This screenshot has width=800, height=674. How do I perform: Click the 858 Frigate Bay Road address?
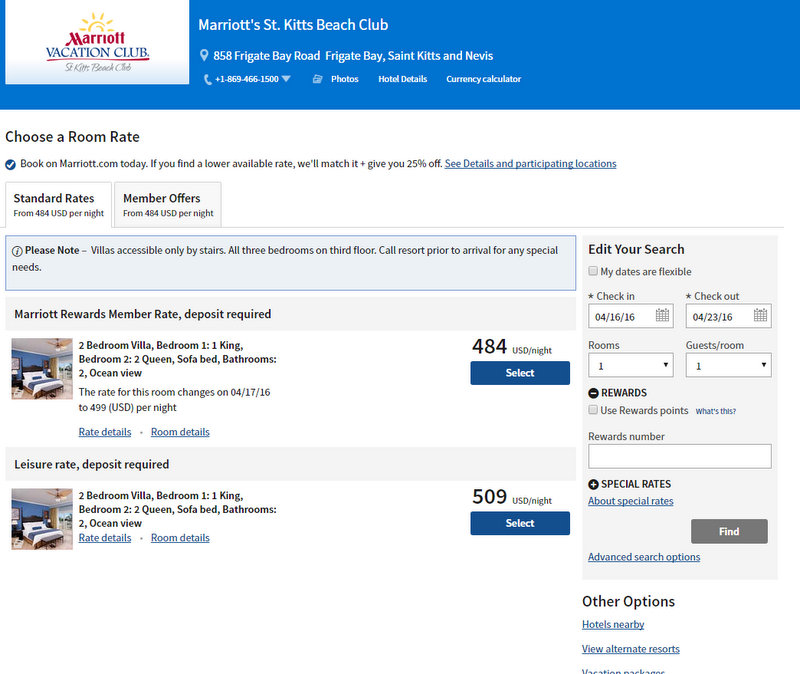pos(353,56)
